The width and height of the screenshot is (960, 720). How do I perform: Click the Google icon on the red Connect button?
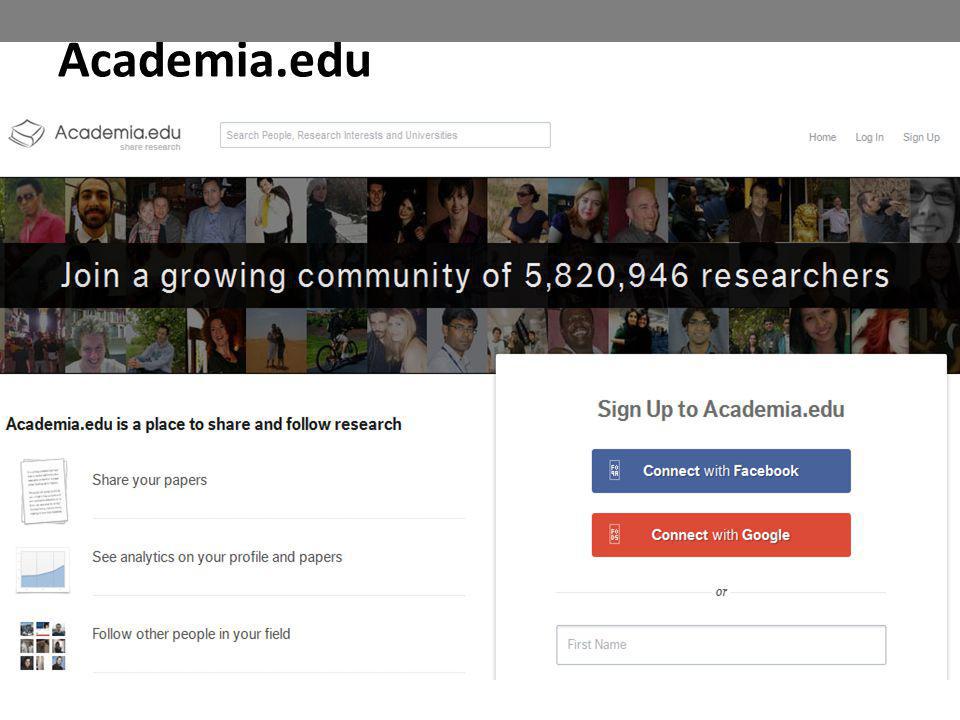pos(615,534)
